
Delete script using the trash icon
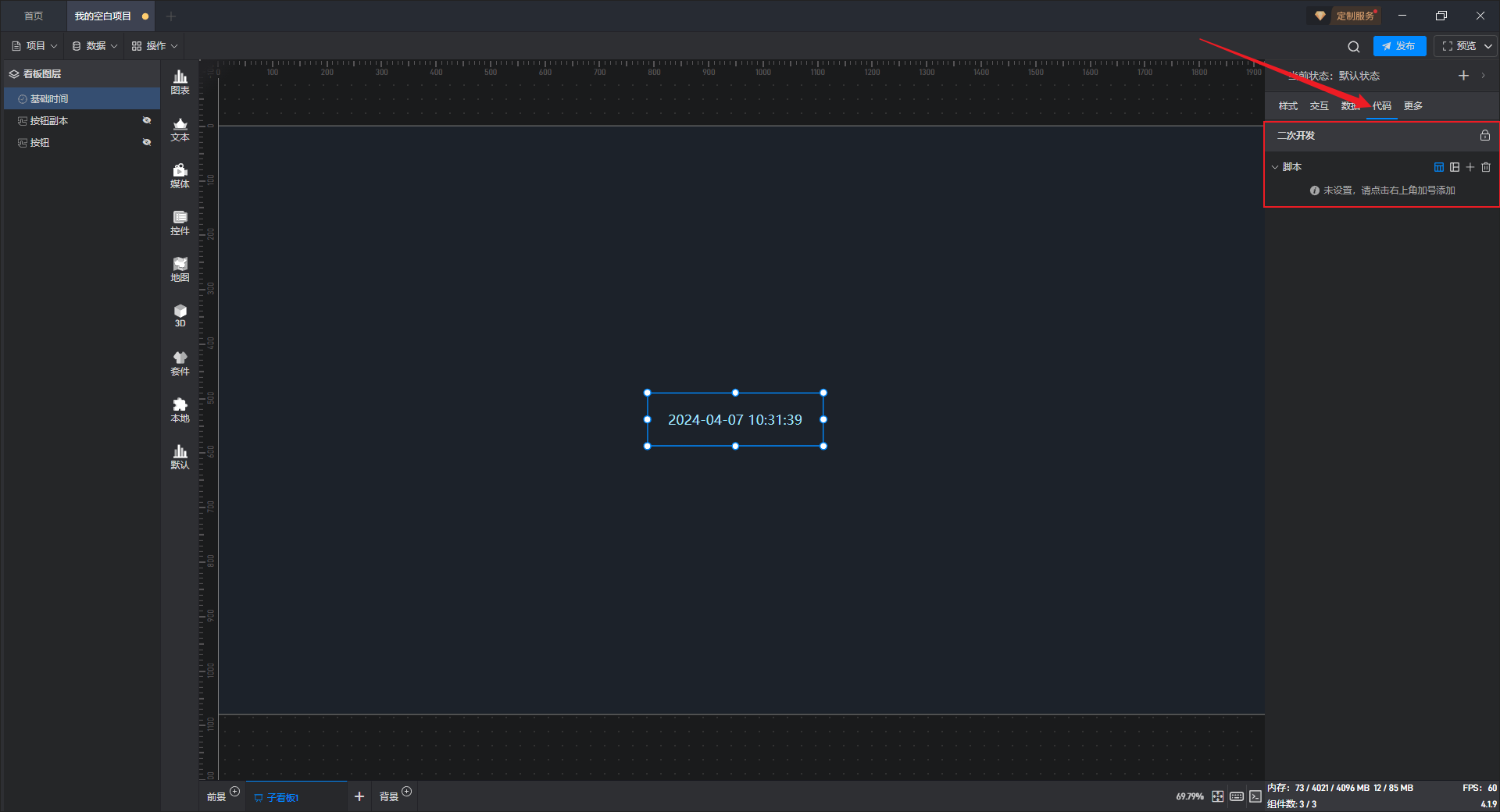(1486, 167)
